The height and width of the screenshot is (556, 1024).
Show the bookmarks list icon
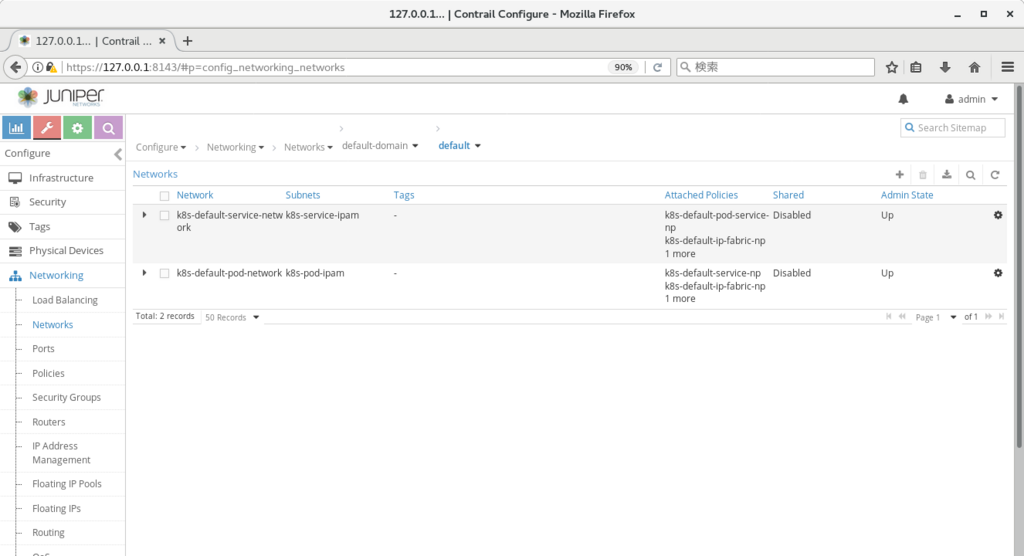pos(916,67)
